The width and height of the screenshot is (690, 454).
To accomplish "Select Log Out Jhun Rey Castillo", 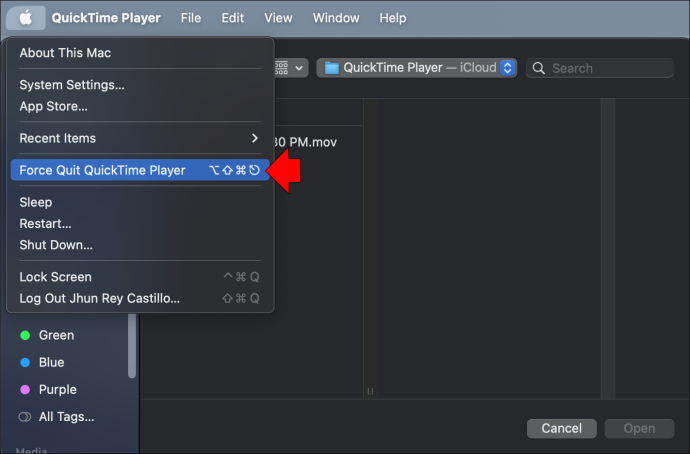I will tap(140, 298).
